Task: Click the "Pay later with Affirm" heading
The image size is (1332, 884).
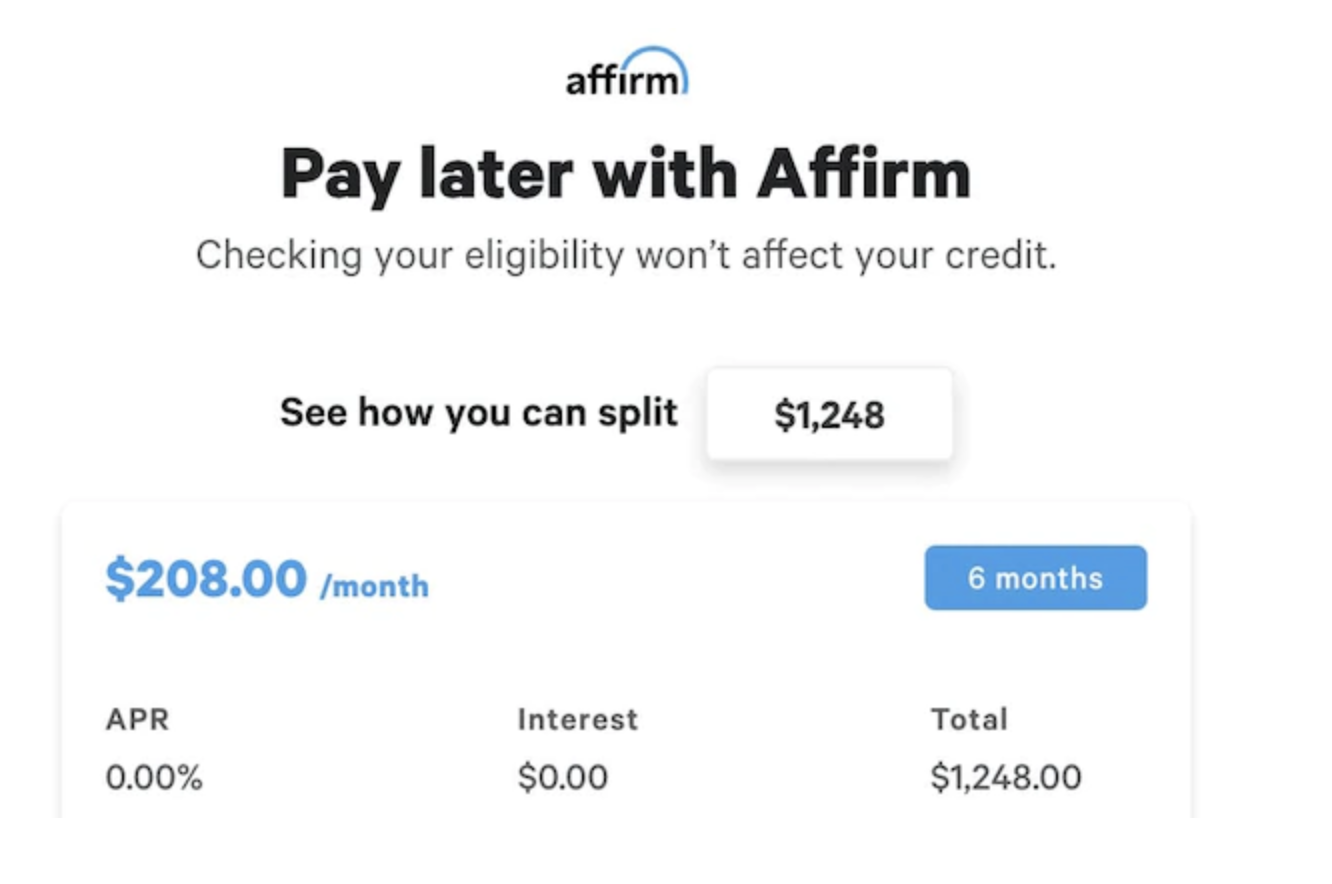Action: click(x=626, y=174)
